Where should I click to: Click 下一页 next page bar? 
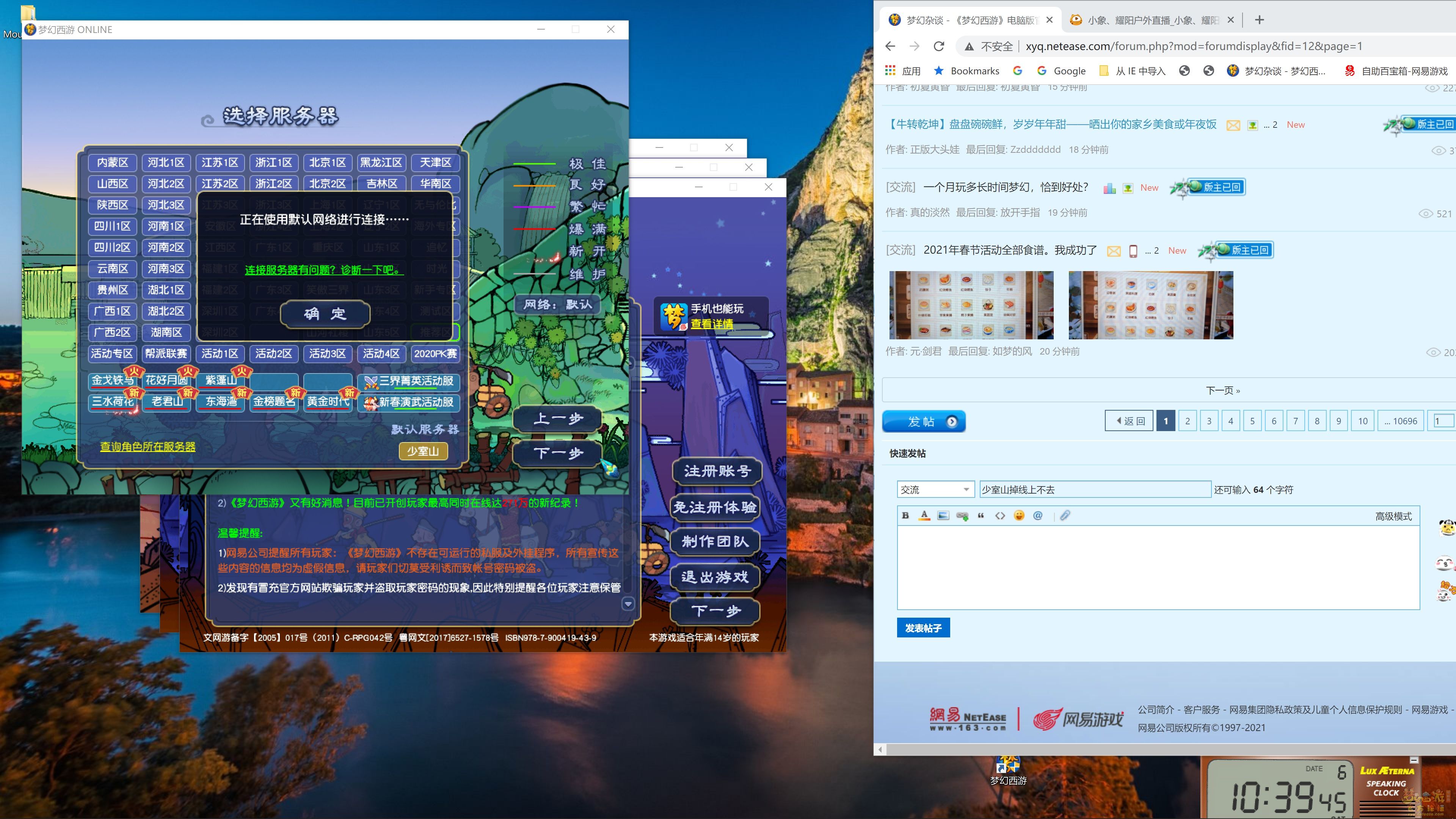1222,391
